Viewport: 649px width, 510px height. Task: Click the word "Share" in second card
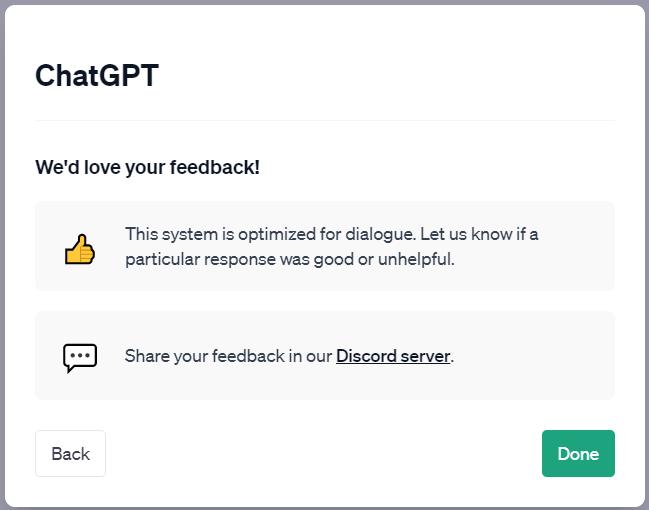point(147,356)
